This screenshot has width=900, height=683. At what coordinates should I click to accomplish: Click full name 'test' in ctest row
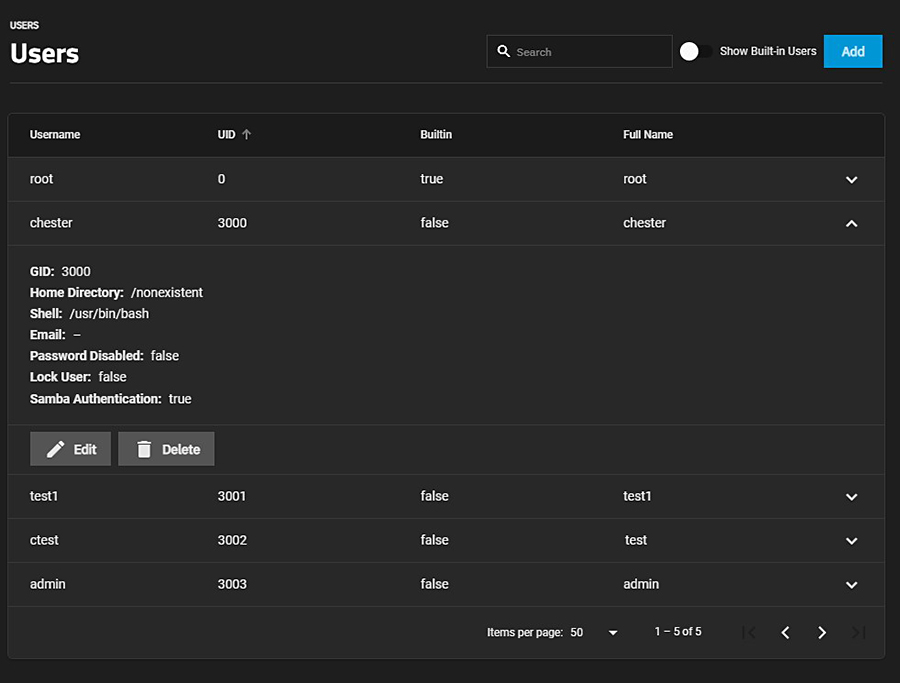[636, 540]
